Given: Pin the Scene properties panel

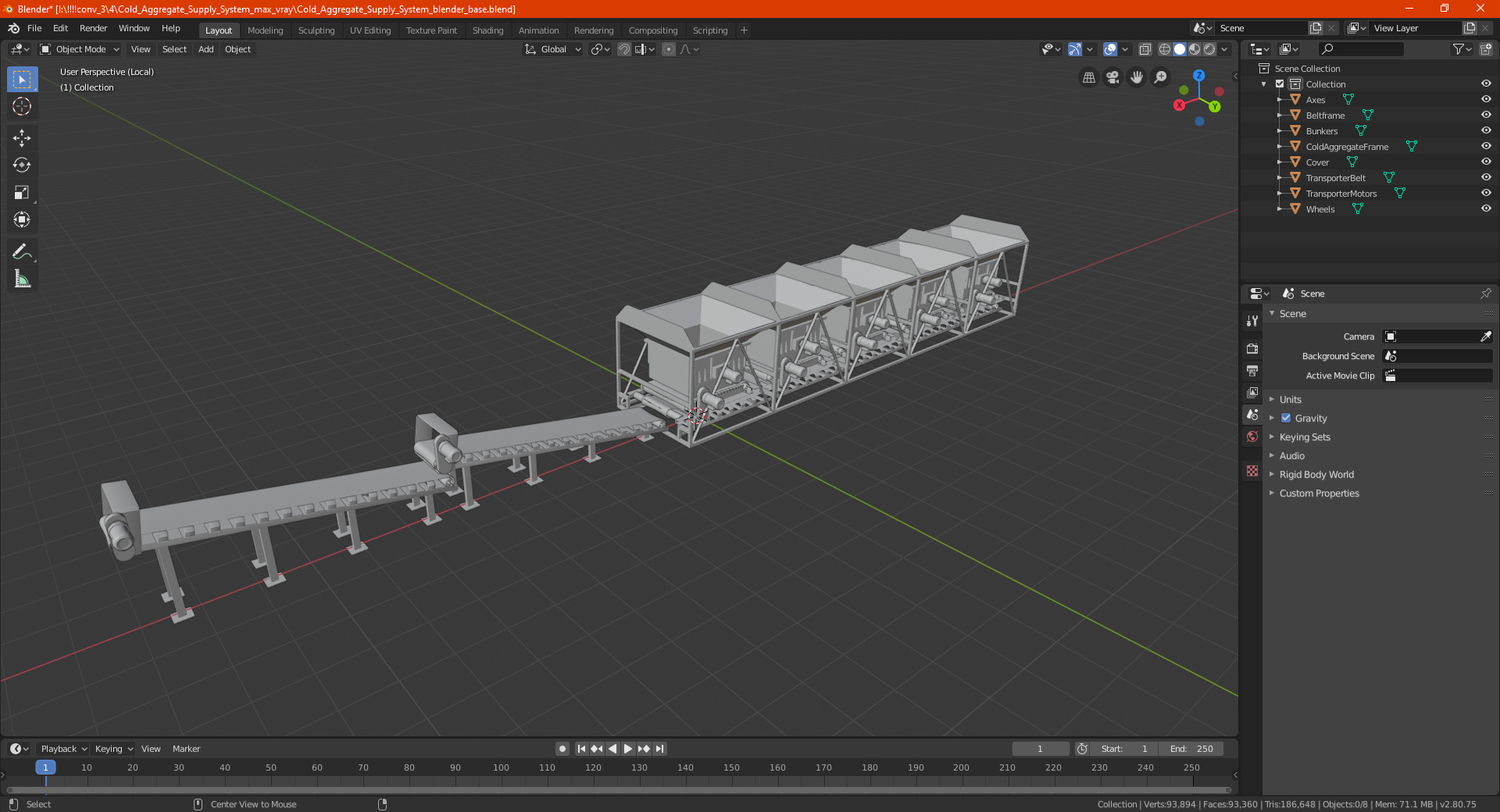Looking at the screenshot, I should tap(1485, 294).
